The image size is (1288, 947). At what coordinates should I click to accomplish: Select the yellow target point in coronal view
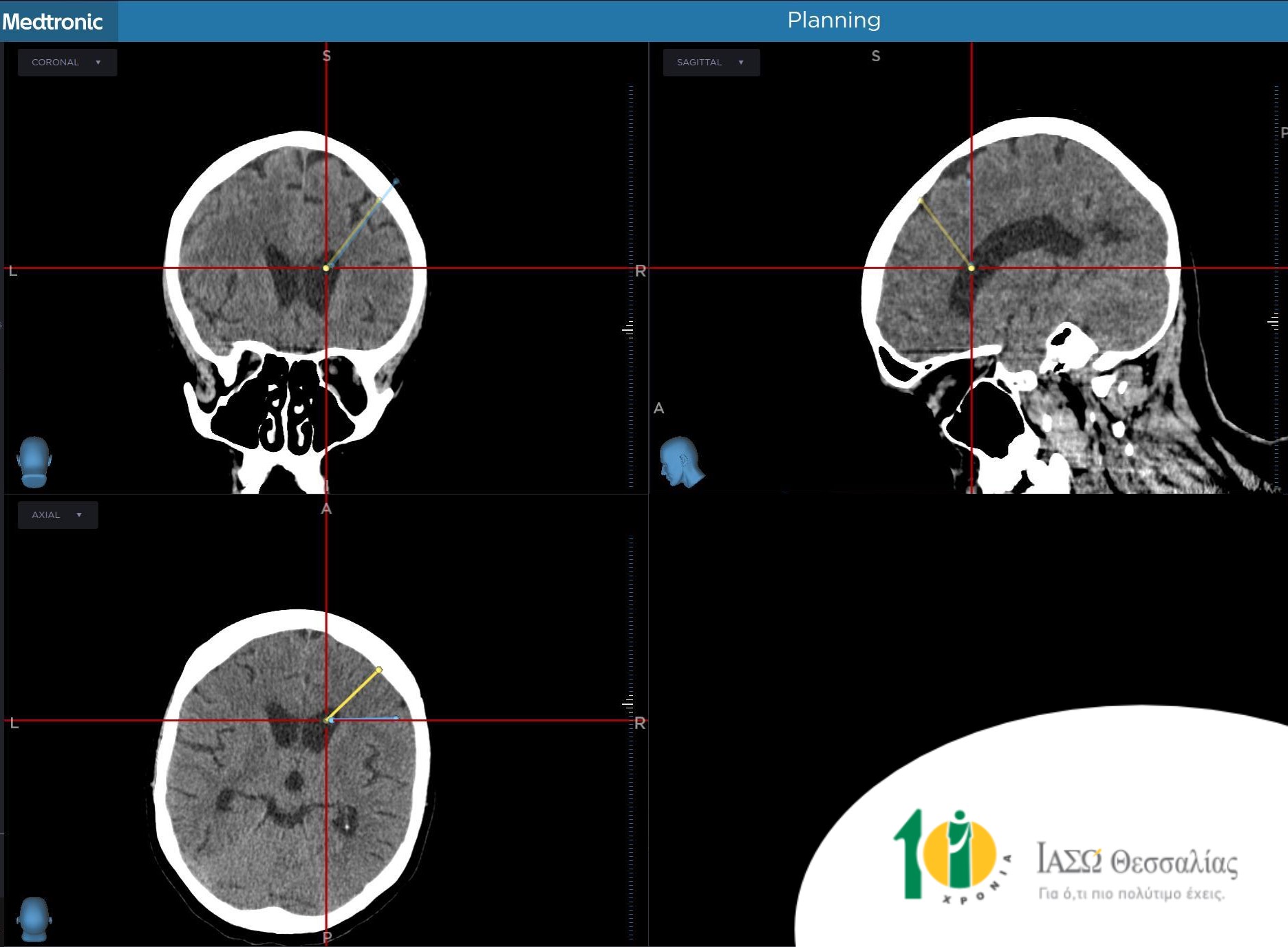326,268
